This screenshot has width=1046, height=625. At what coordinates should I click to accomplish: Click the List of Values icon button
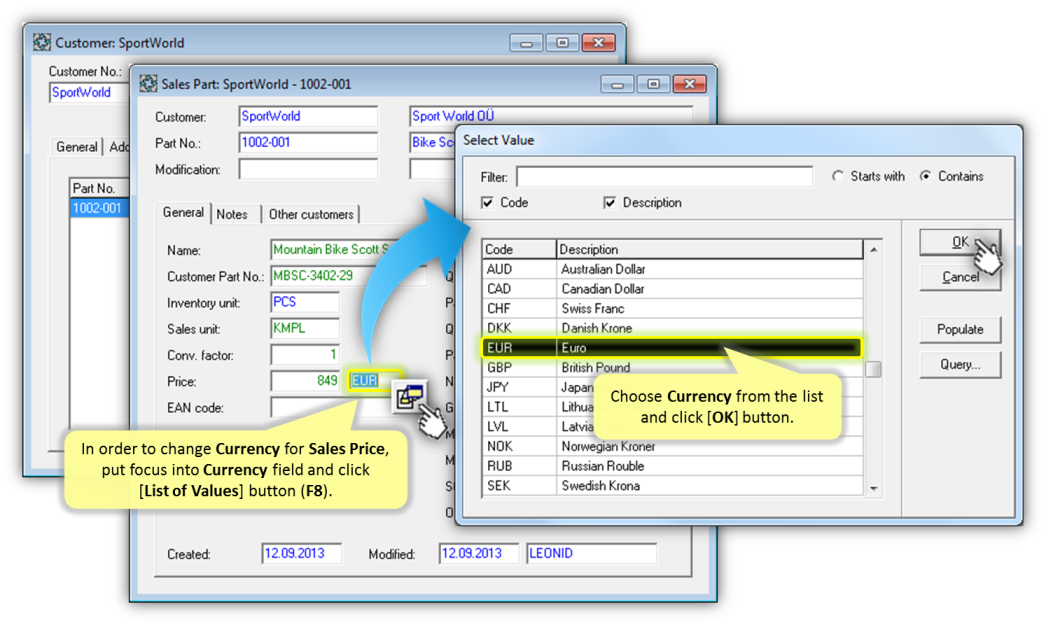(x=408, y=396)
